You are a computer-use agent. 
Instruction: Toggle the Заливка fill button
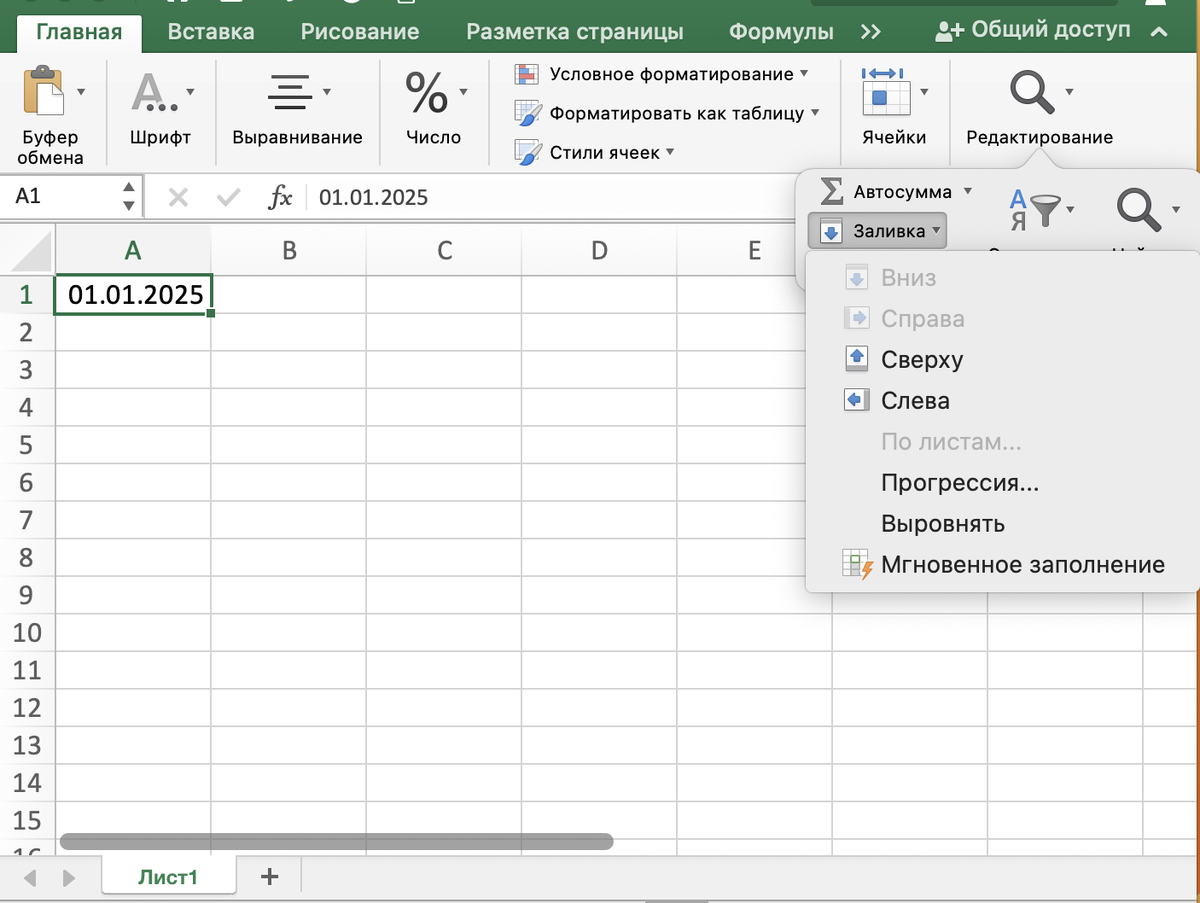(878, 231)
